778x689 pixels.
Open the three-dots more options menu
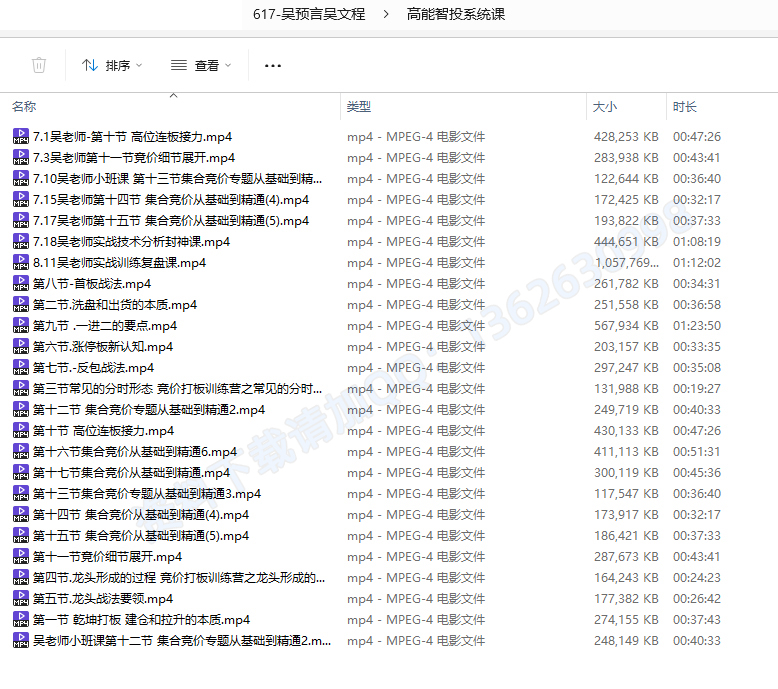(273, 65)
